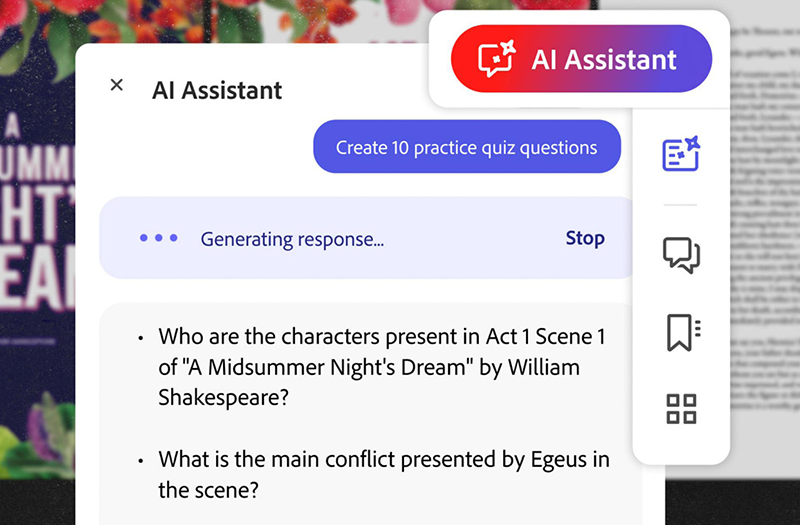Click the three loading dots indicator
Screen dimensions: 800x525
pos(159,238)
